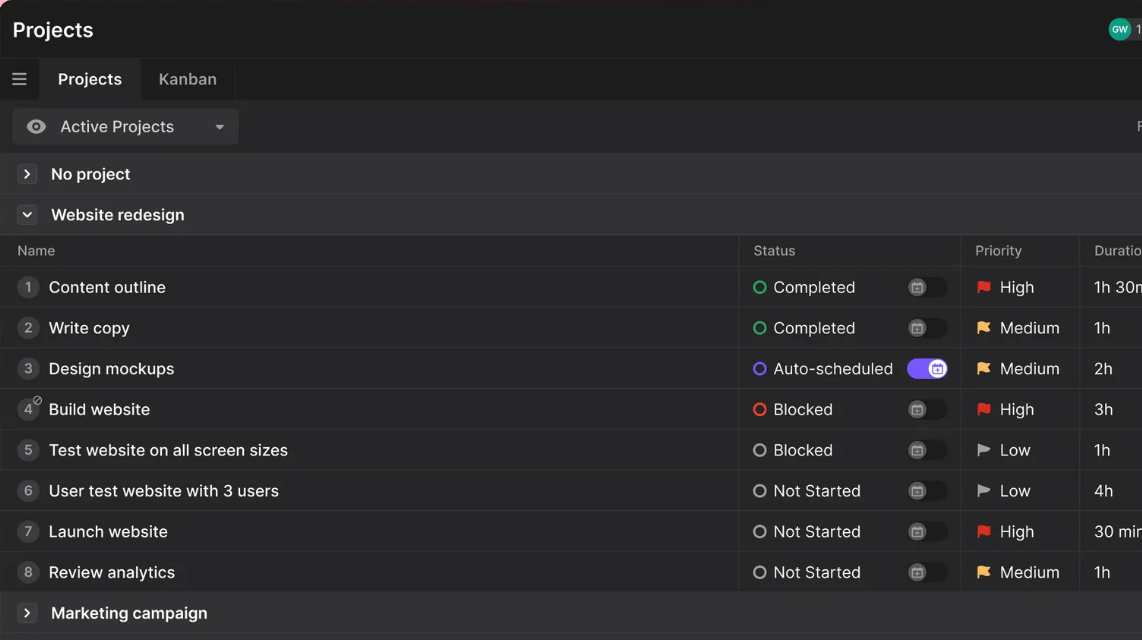1142x640 pixels.
Task: Click the Priority column header
Action: pyautogui.click(x=999, y=250)
